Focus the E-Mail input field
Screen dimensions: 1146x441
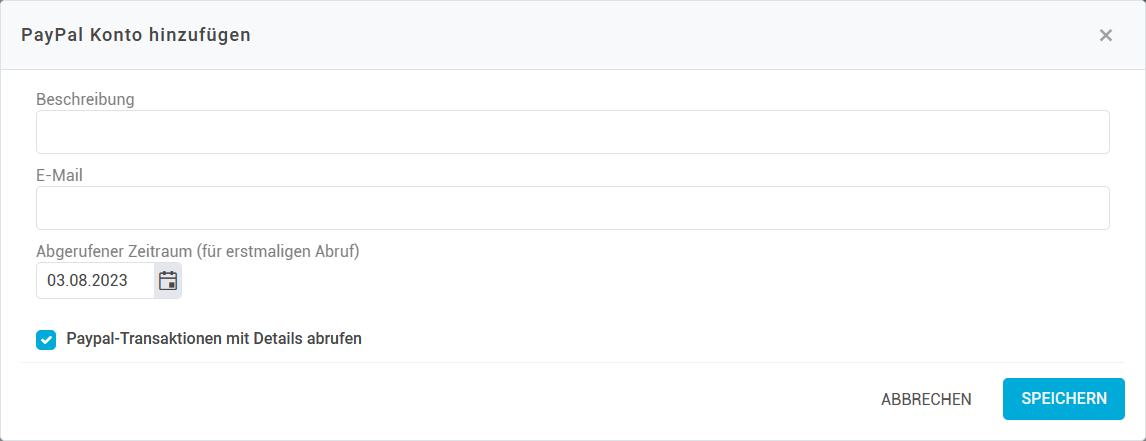572,208
